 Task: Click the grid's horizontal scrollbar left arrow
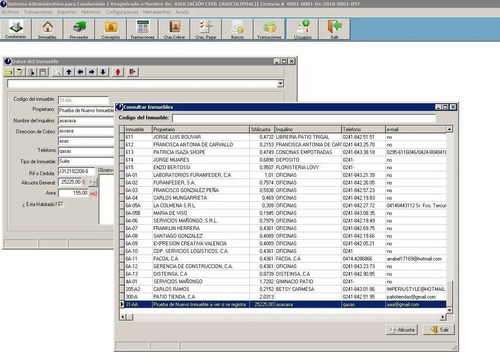(123, 317)
